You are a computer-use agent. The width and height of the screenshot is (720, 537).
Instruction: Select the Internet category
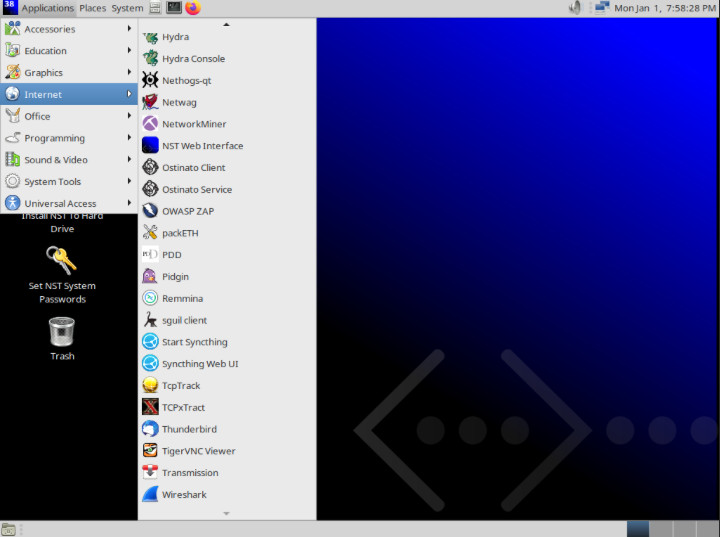(69, 94)
